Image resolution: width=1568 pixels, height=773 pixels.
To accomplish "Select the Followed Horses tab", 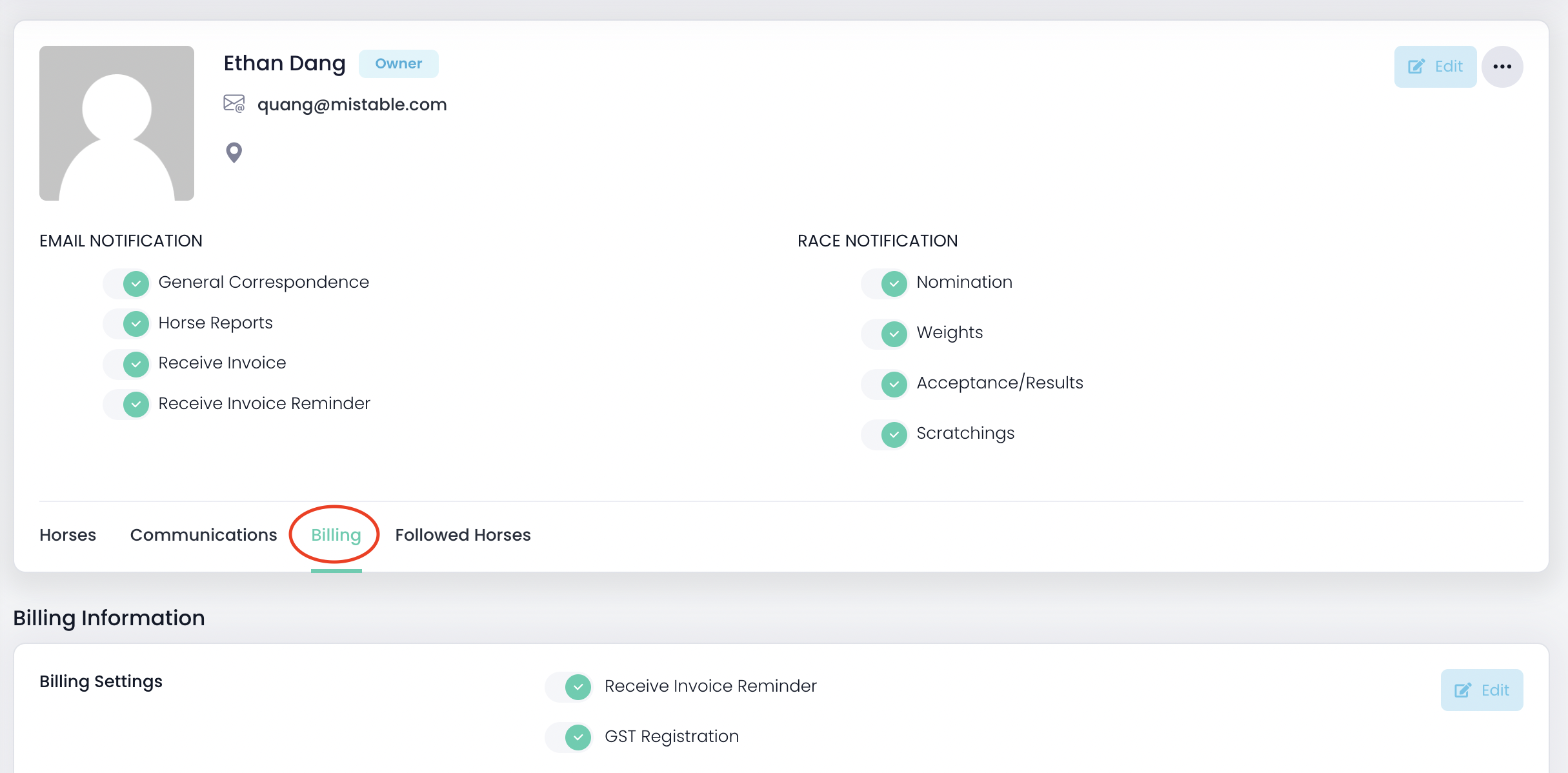I will [x=463, y=535].
